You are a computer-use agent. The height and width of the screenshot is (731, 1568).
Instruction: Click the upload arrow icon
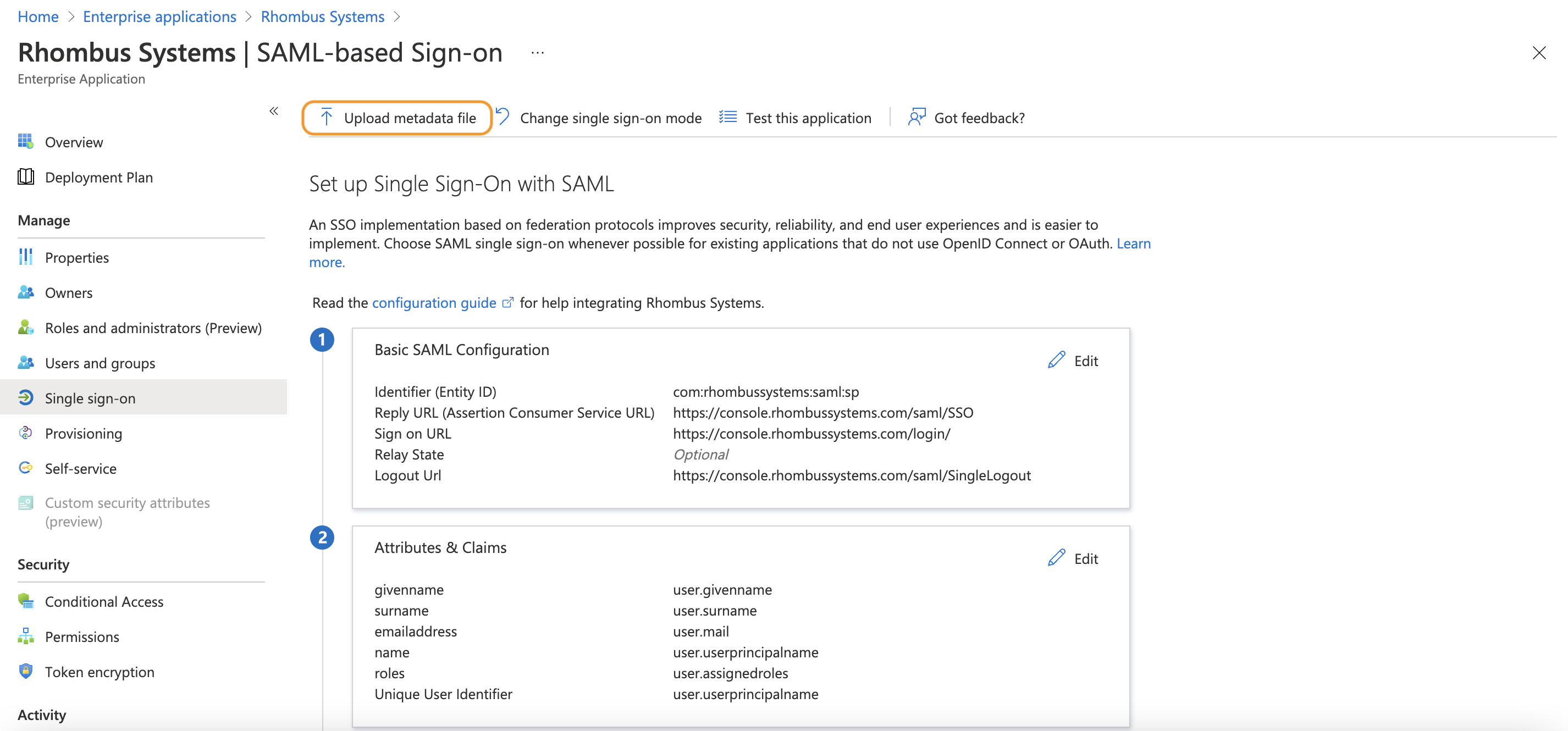[326, 117]
